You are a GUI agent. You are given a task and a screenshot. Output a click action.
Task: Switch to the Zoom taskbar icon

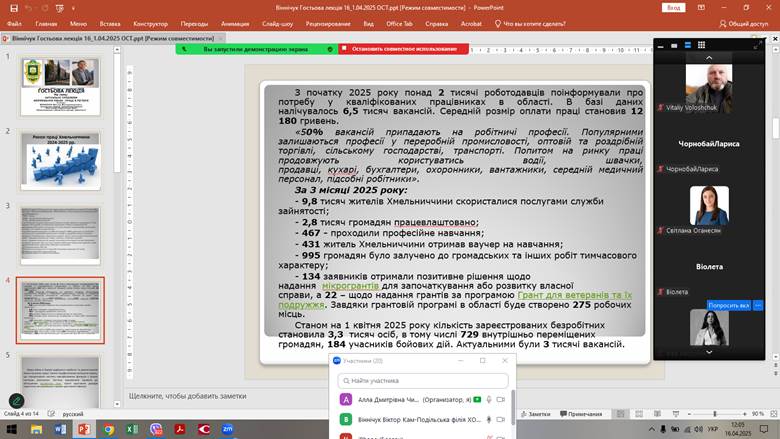[228, 428]
